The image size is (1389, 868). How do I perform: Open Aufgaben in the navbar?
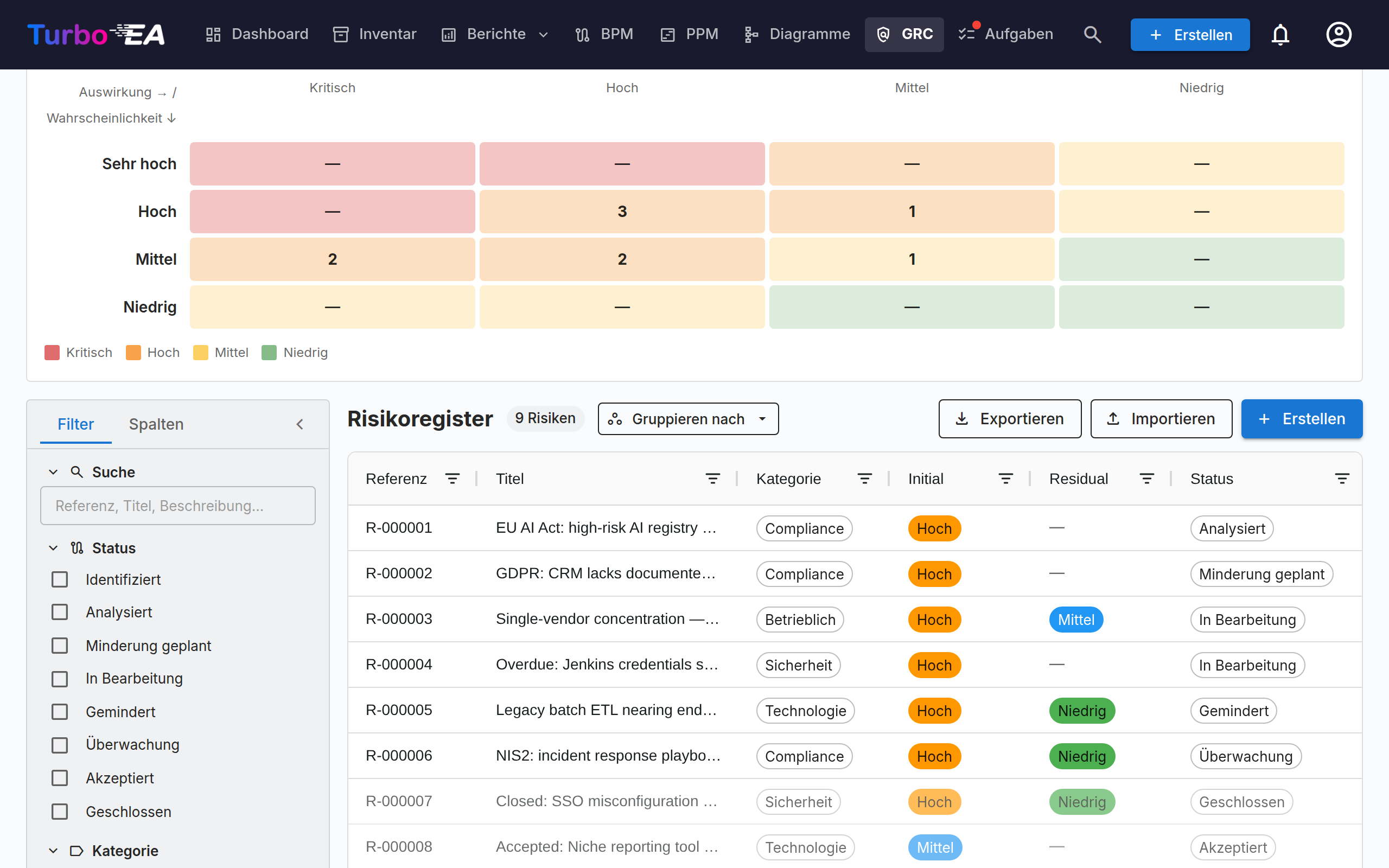[x=1006, y=34]
